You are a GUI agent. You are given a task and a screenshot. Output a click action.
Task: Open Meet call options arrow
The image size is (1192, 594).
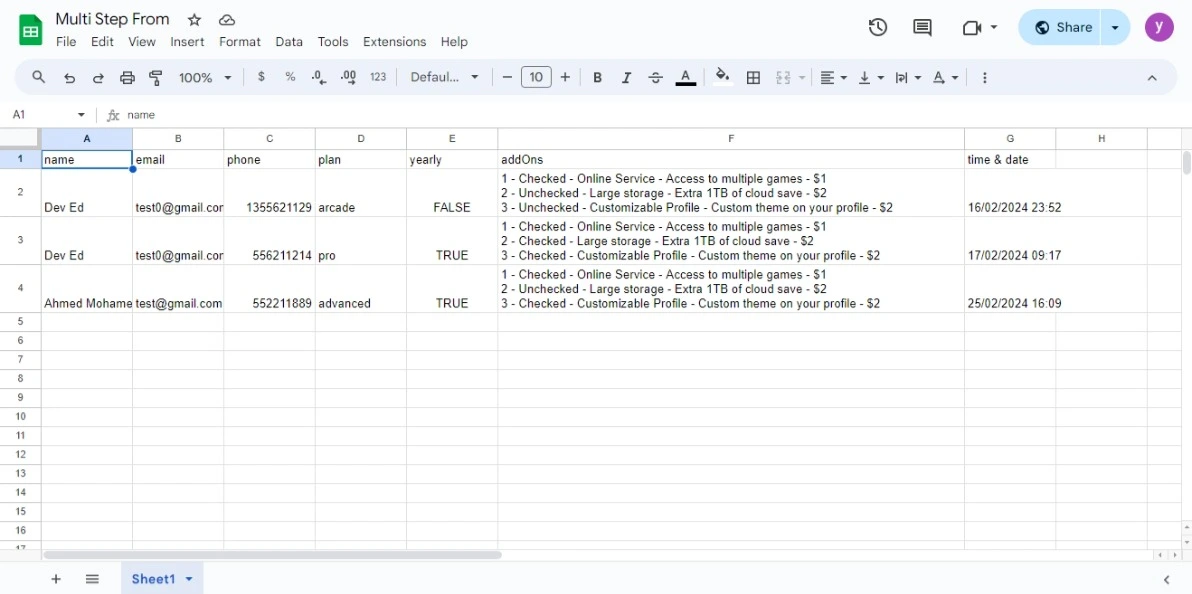pos(994,27)
